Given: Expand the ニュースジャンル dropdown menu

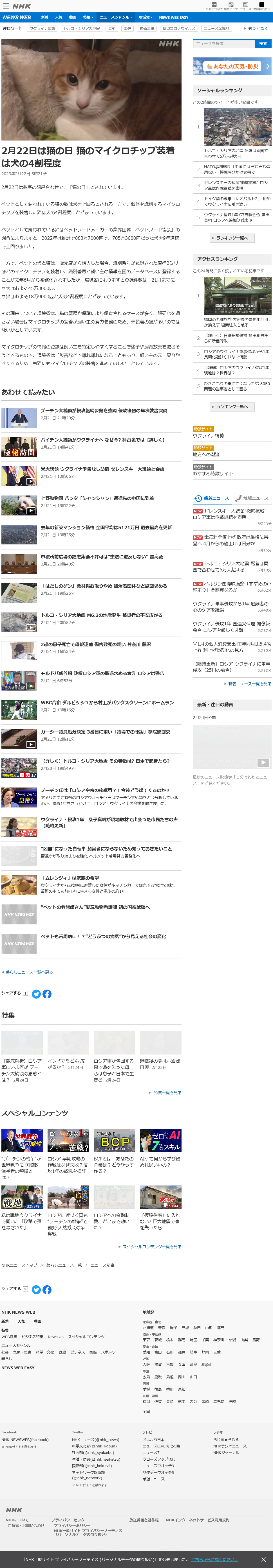Looking at the screenshot, I should 116,18.
